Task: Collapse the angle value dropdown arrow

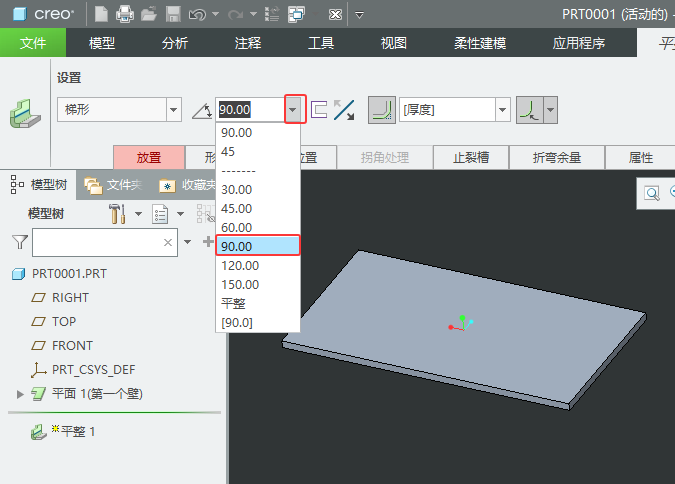Action: click(x=295, y=109)
